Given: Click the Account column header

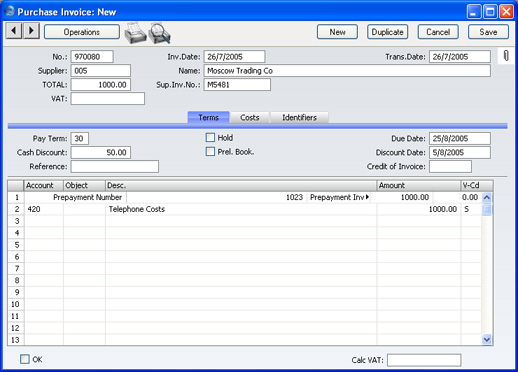Looking at the screenshot, I should (x=44, y=185).
